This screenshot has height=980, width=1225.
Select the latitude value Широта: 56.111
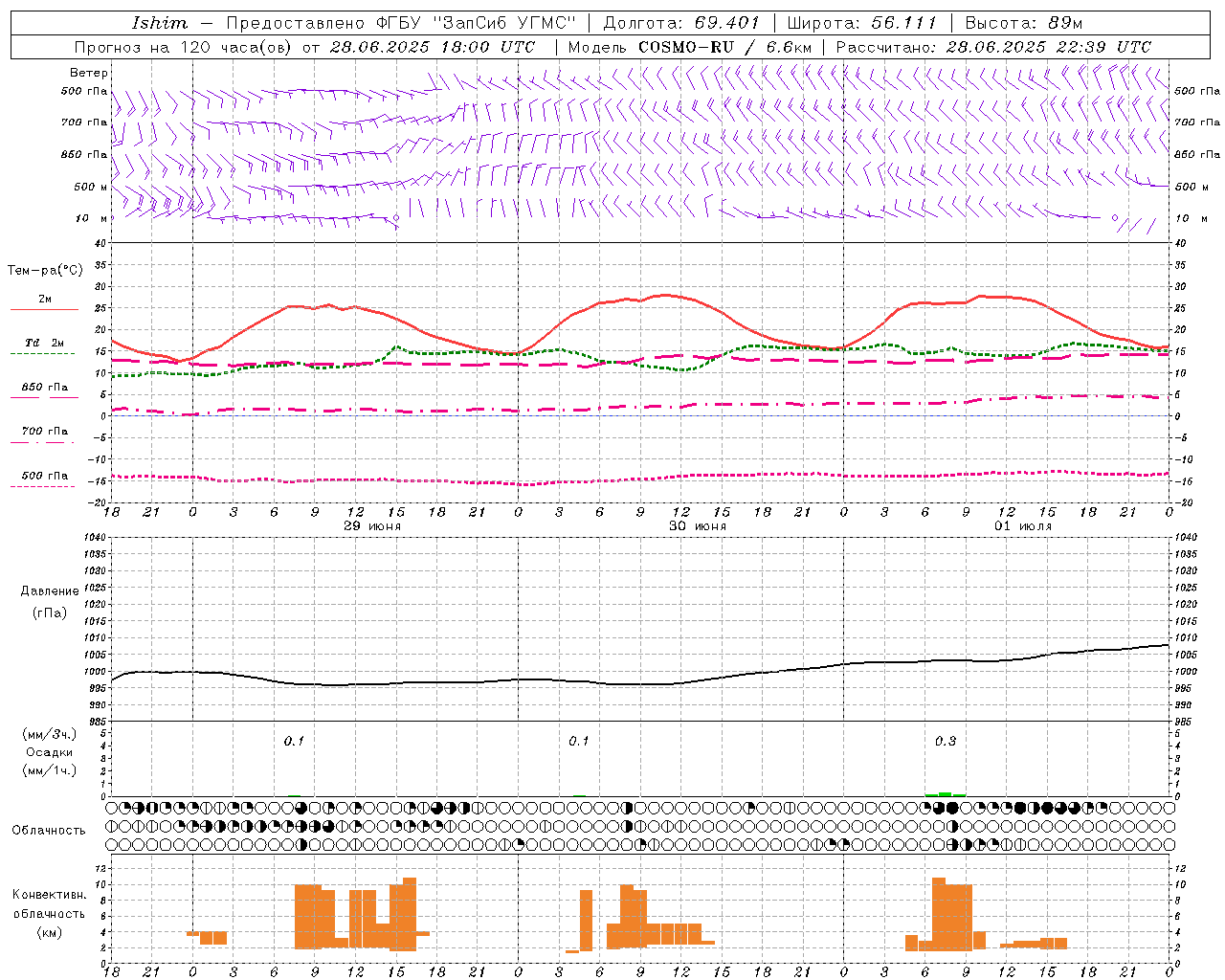coord(861,23)
